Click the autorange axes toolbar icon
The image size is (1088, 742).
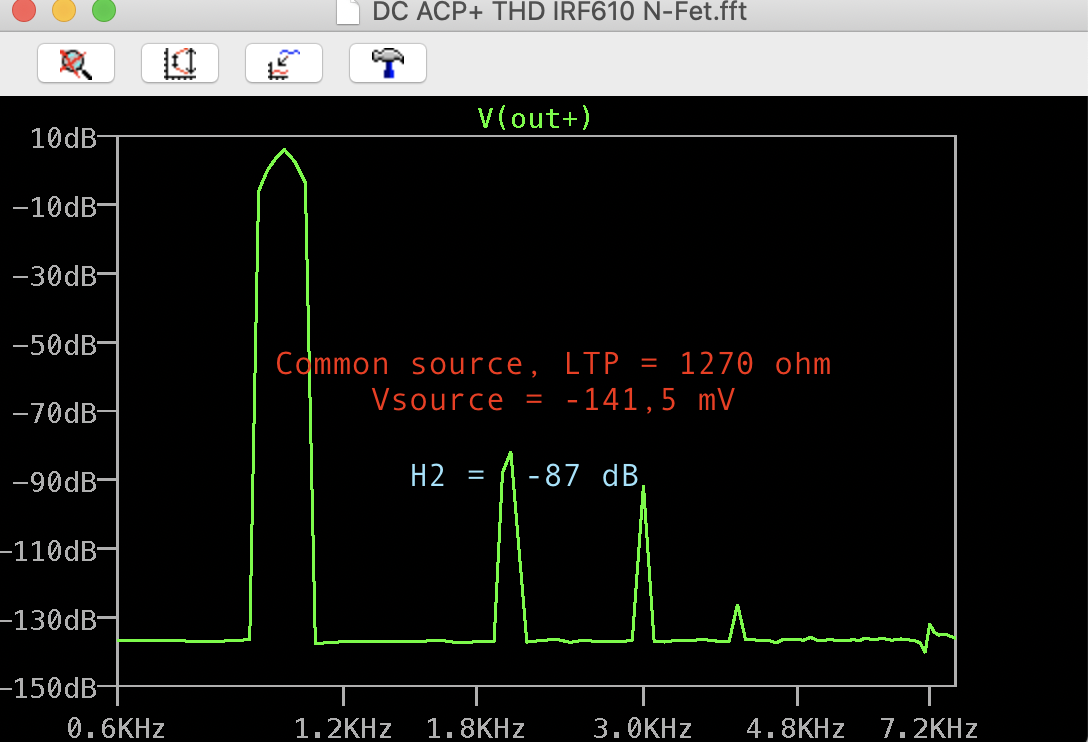(180, 63)
